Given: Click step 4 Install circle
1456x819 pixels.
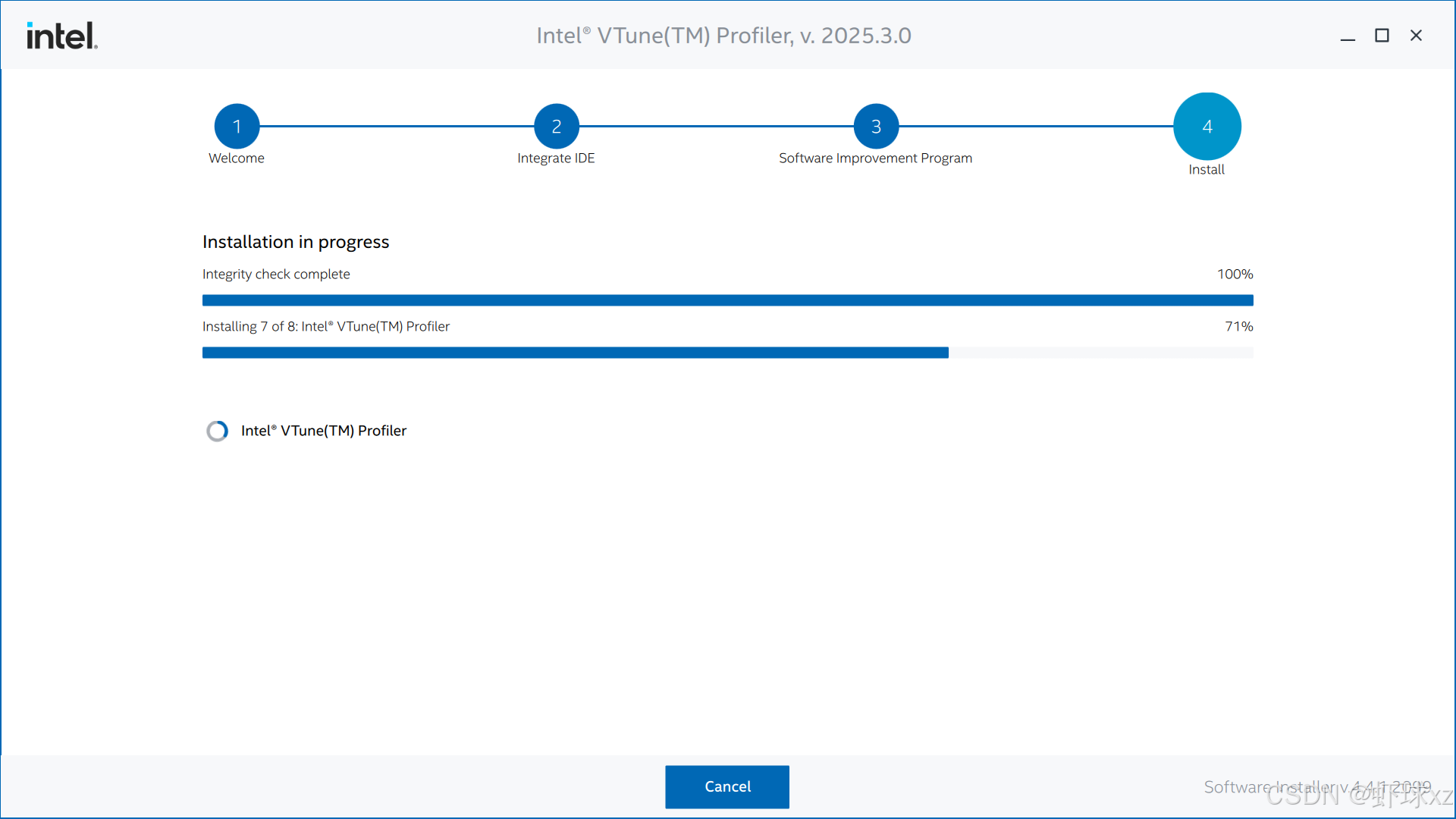Looking at the screenshot, I should [1207, 126].
